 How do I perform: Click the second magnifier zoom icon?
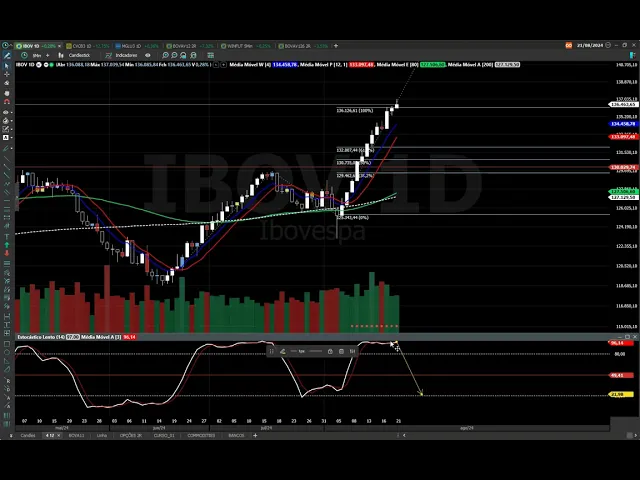[x=174, y=55]
